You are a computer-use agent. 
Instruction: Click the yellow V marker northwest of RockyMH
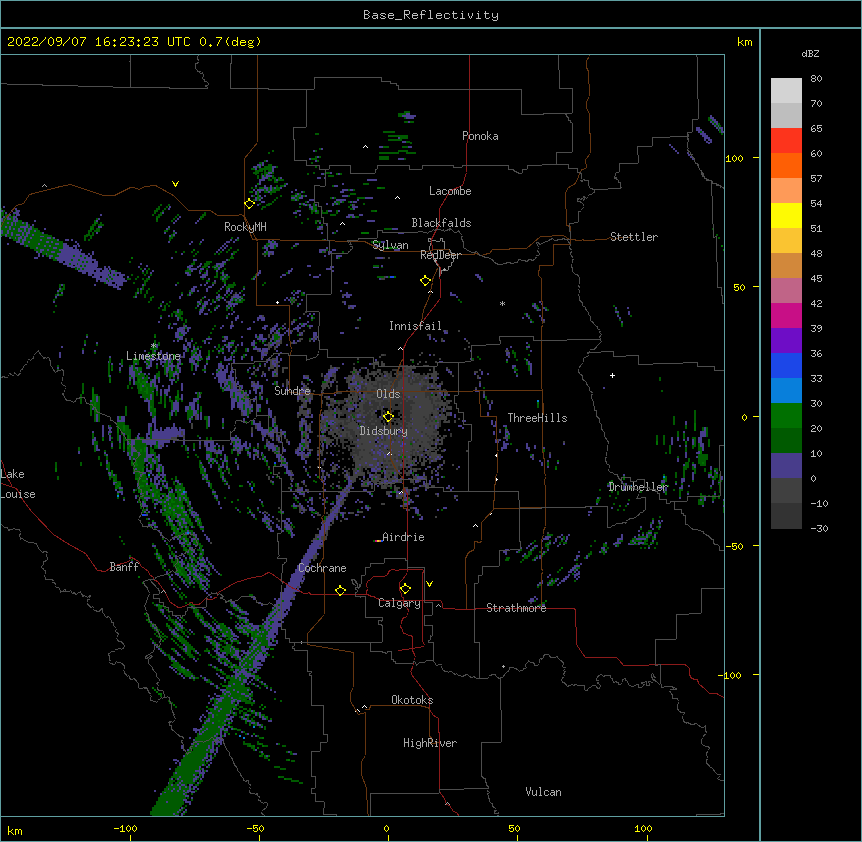coord(175,184)
